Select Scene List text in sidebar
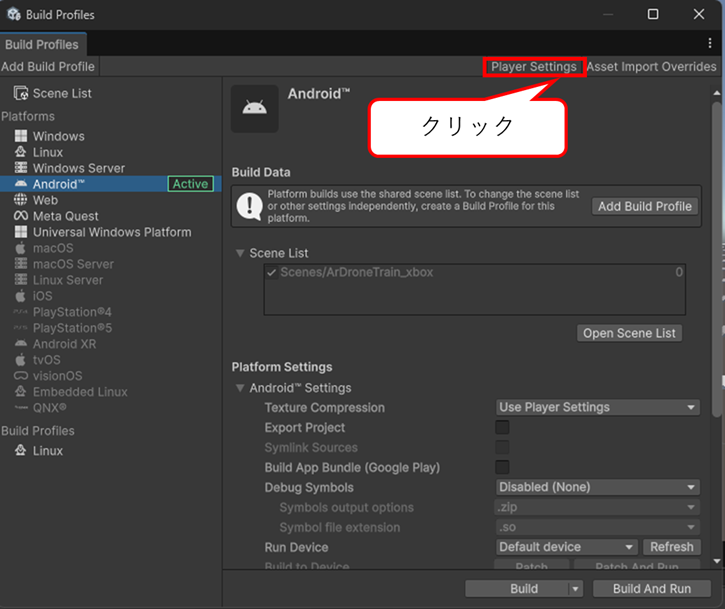Viewport: 725px width, 609px height. coord(62,93)
